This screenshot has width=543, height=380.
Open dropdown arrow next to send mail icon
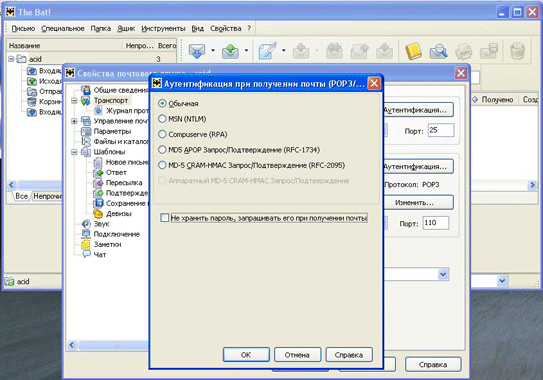[247, 51]
